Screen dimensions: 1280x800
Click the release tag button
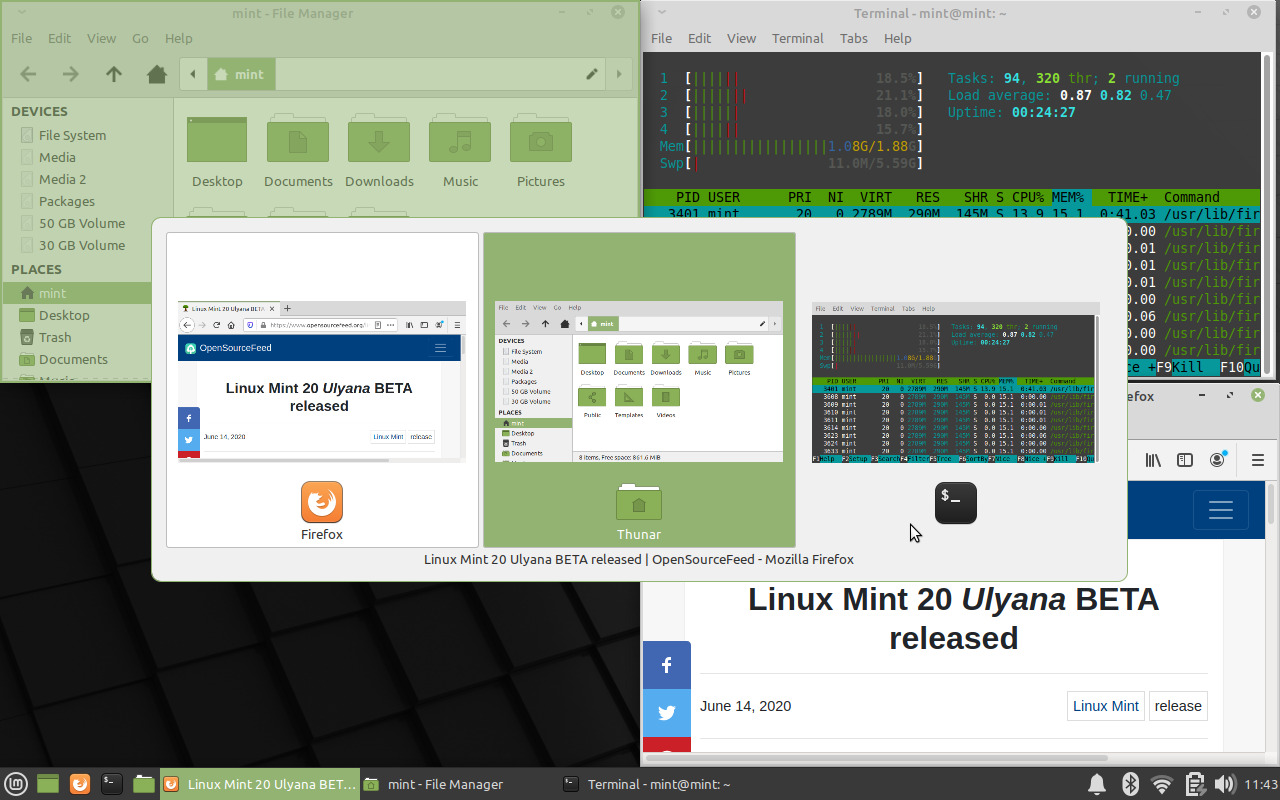tap(1177, 706)
